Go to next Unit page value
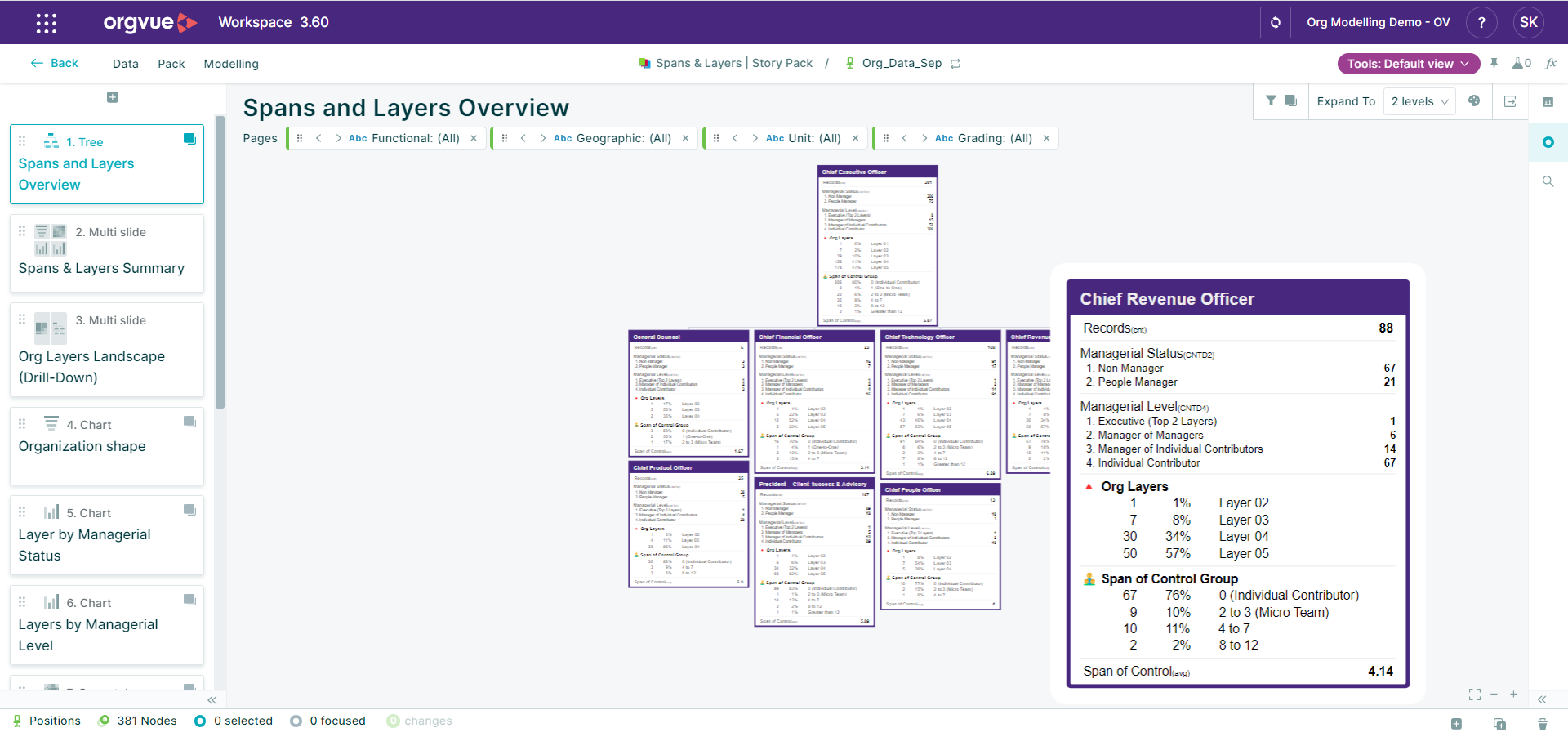Image resolution: width=1568 pixels, height=737 pixels. coord(755,138)
